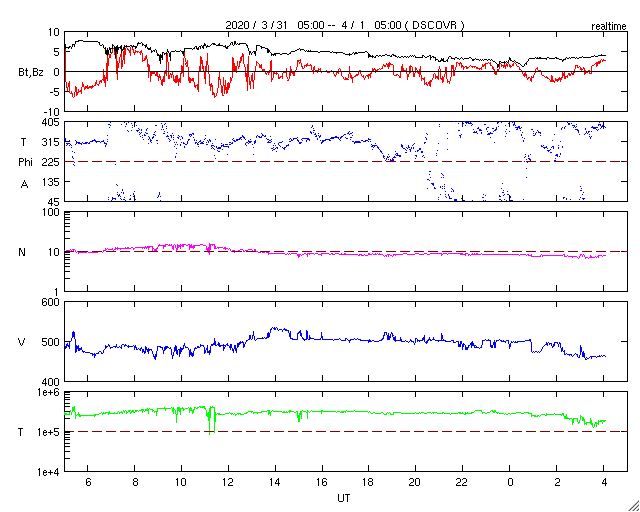Click the 'UT' time axis label

pos(344,498)
